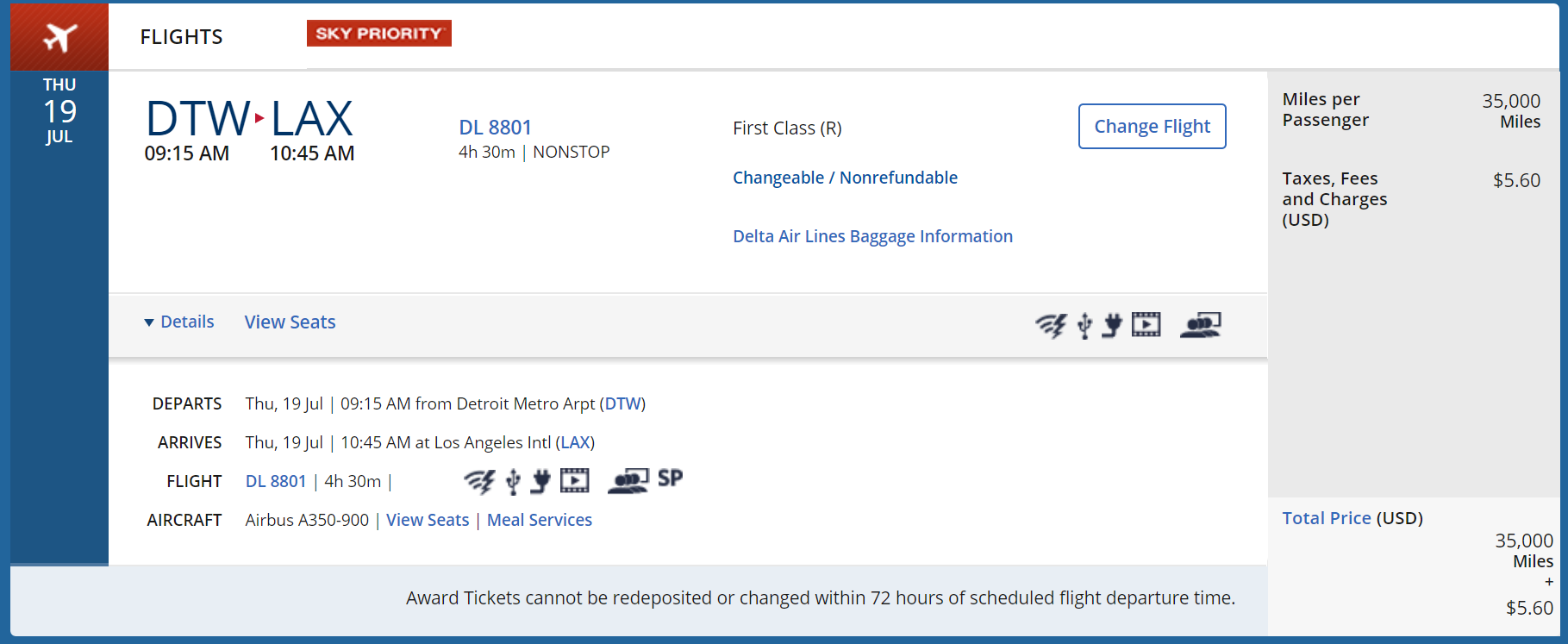This screenshot has height=644, width=1568.
Task: Click the flat-bed seat icon in FLIGHT row
Action: tap(628, 481)
